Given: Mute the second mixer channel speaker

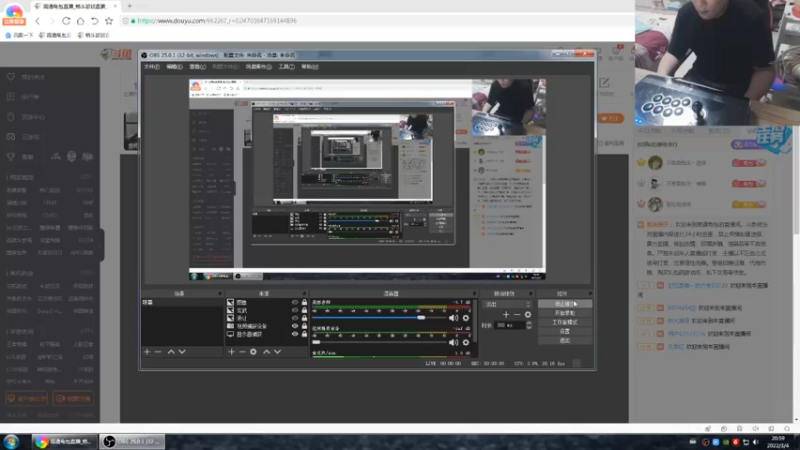Looking at the screenshot, I should [453, 342].
